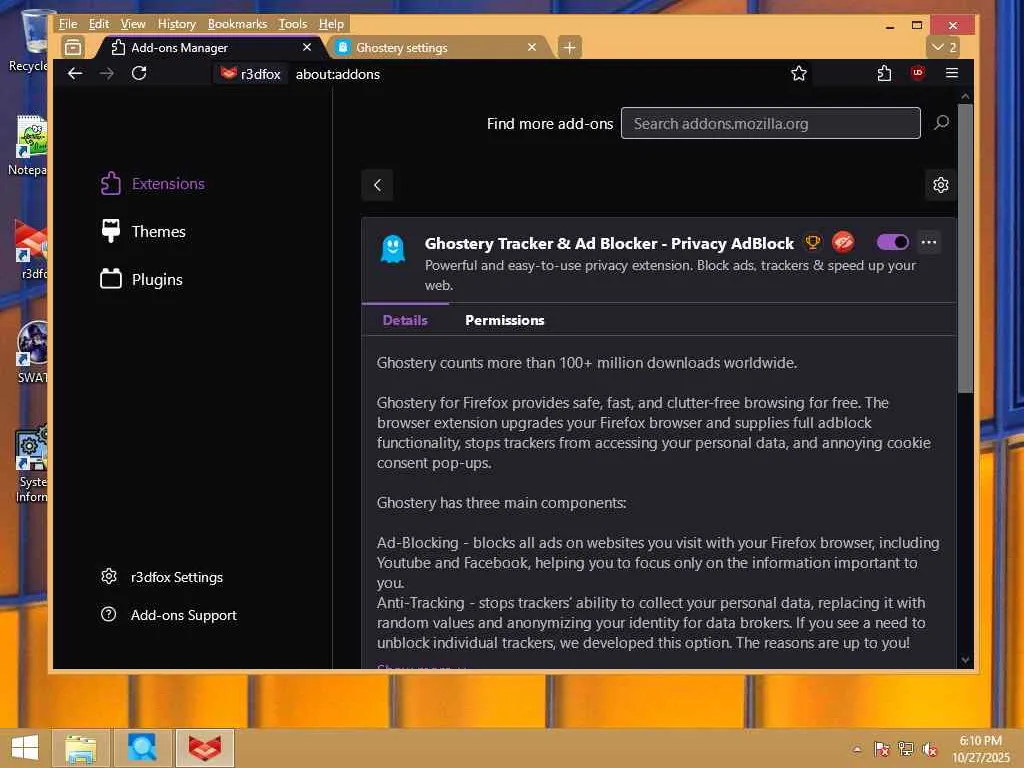
Task: Open the Tools menu
Action: pyautogui.click(x=293, y=24)
